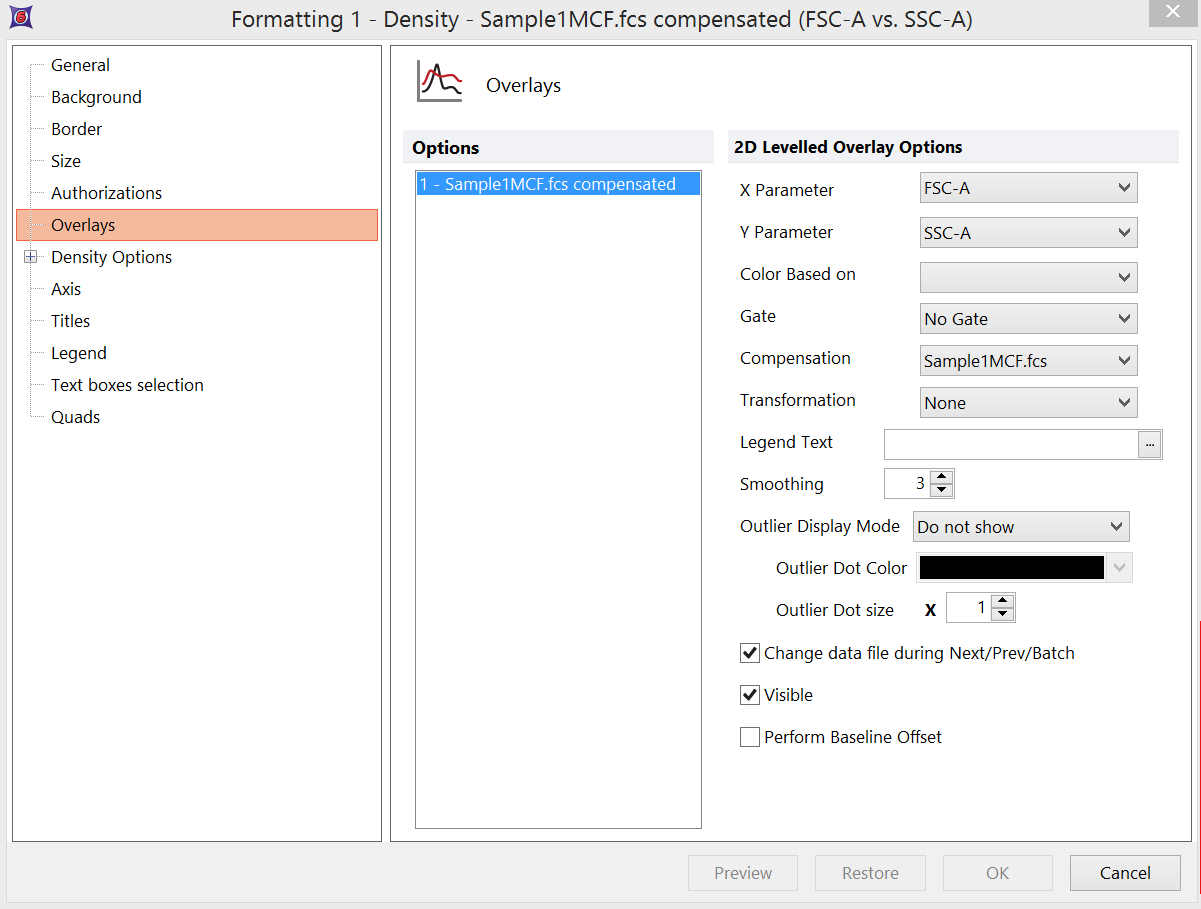The image size is (1201, 909).
Task: Enable Perform Baseline Offset option
Action: coord(750,737)
